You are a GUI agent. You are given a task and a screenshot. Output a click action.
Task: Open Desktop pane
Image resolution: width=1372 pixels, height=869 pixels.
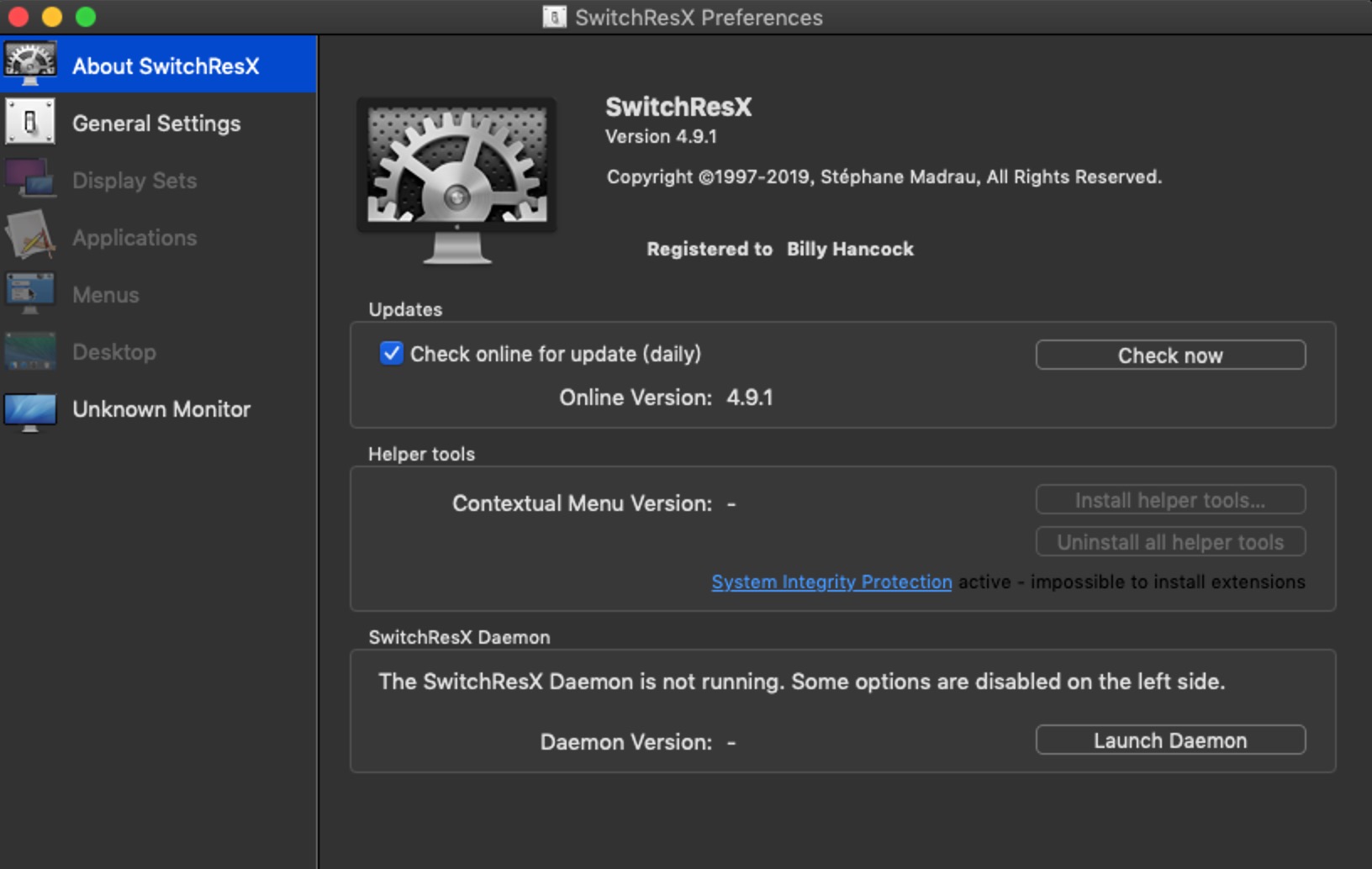[x=159, y=351]
